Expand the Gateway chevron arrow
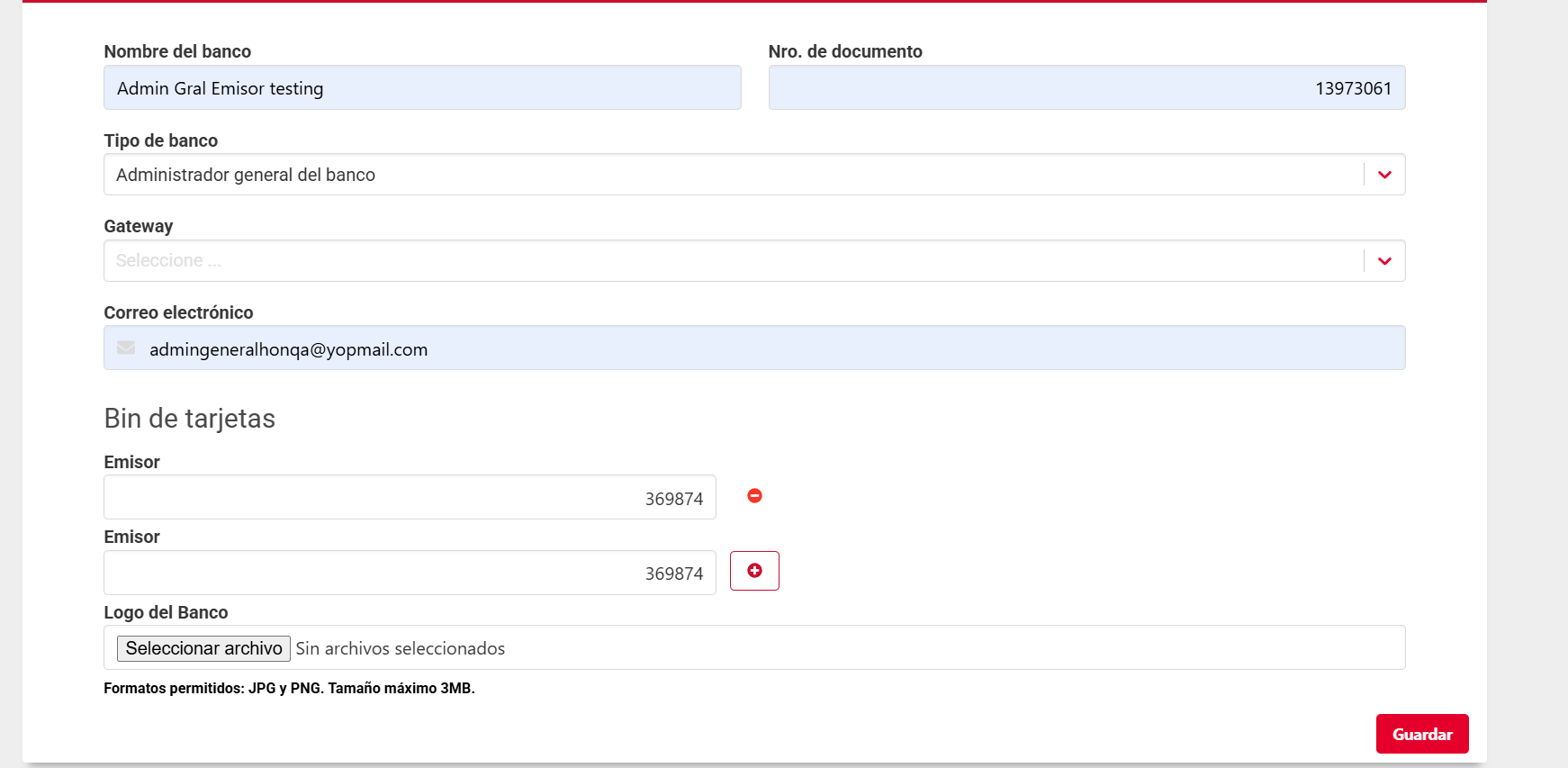1568x768 pixels. click(x=1384, y=261)
